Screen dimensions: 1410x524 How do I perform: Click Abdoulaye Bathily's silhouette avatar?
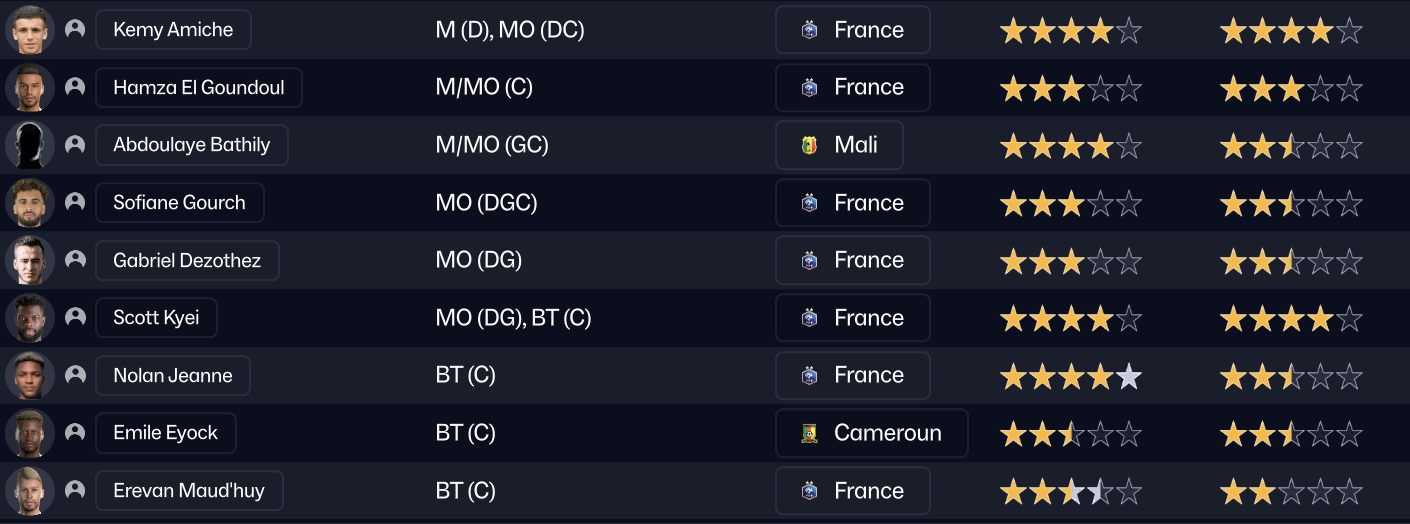pos(29,145)
